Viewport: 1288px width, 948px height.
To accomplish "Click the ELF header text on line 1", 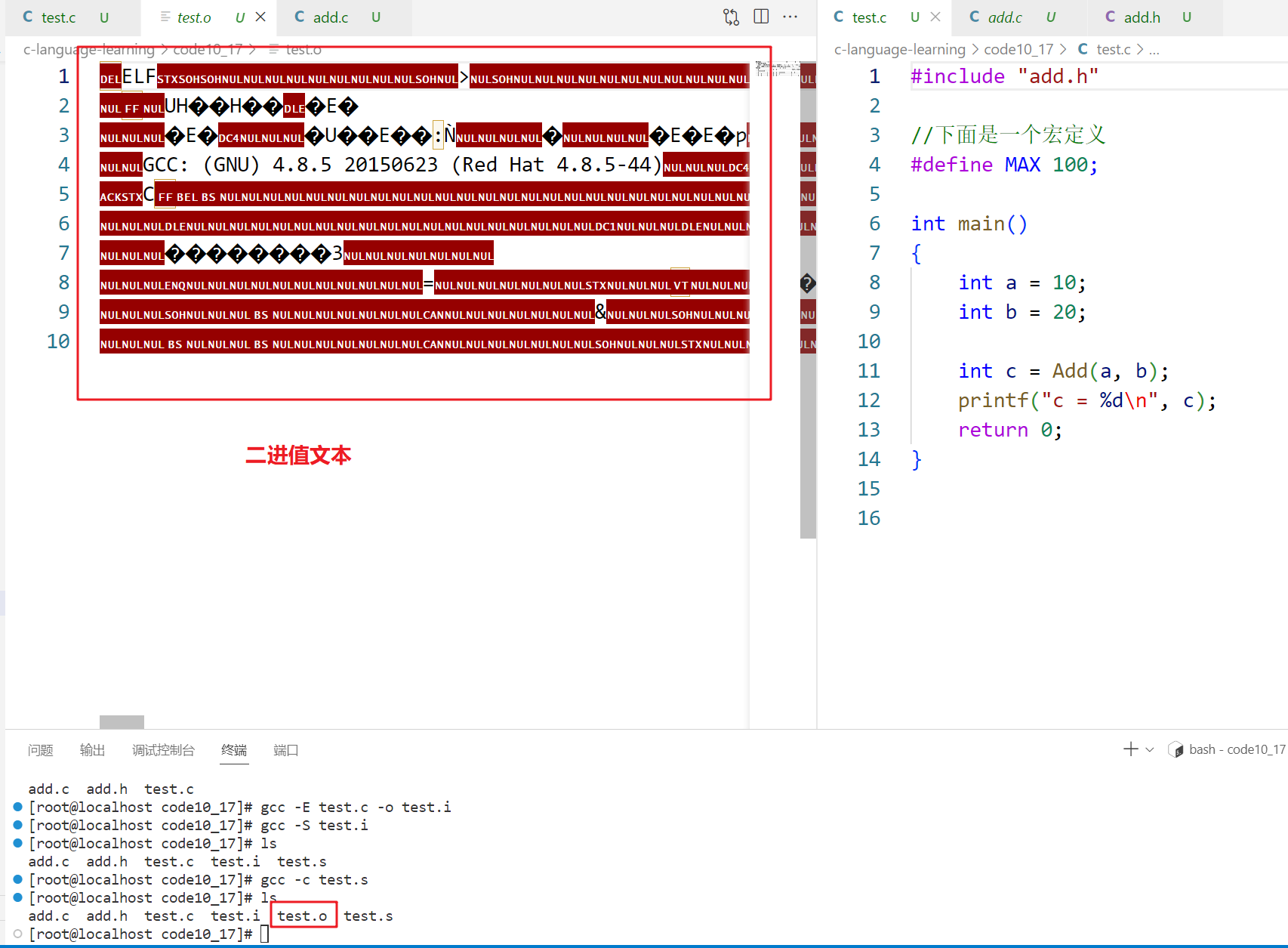I will coord(139,76).
